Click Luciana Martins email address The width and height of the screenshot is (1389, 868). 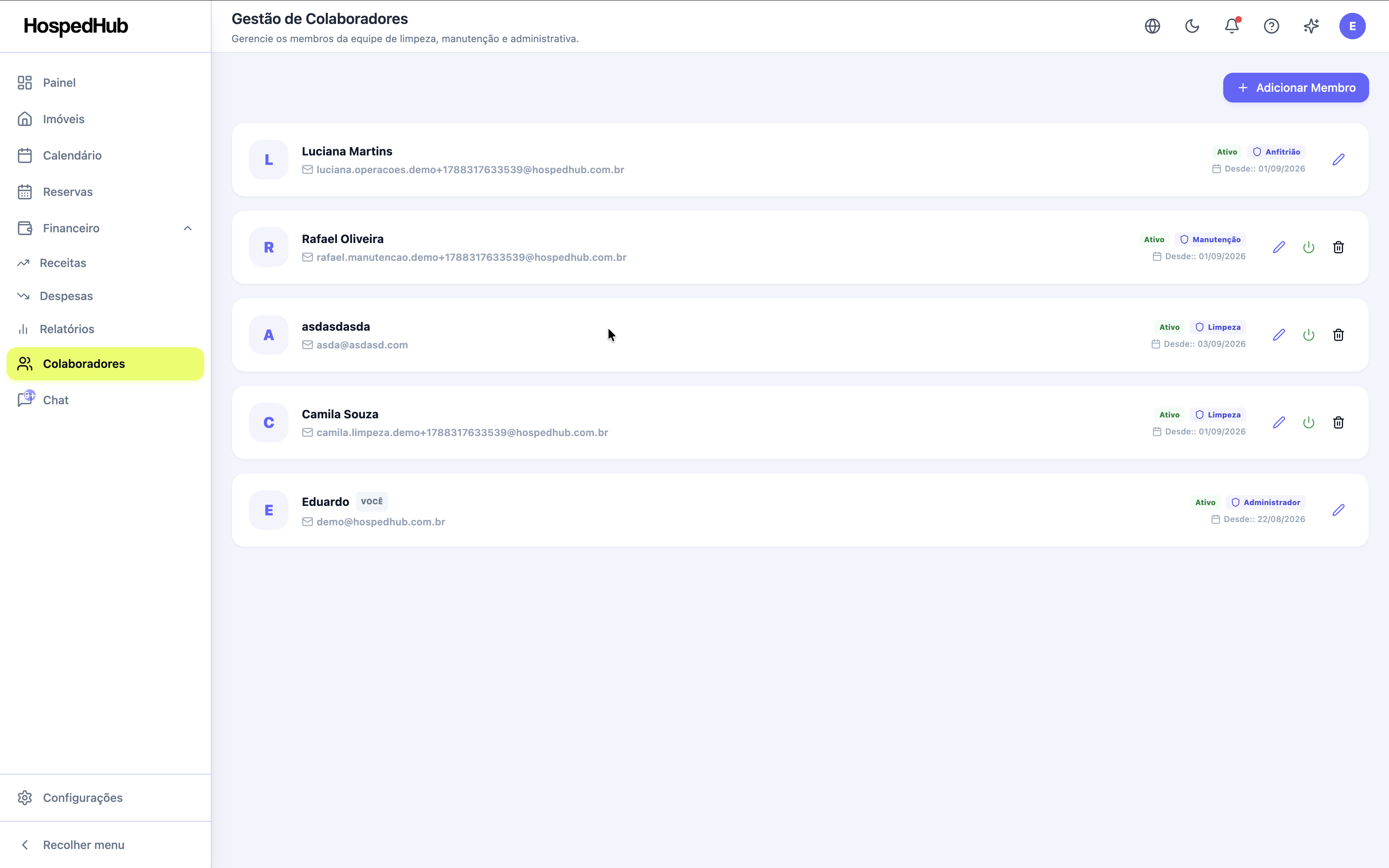point(470,170)
